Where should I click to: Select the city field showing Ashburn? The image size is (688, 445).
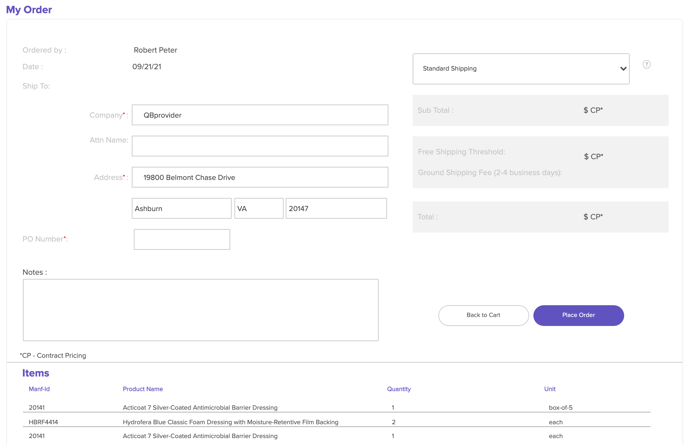[x=181, y=208]
